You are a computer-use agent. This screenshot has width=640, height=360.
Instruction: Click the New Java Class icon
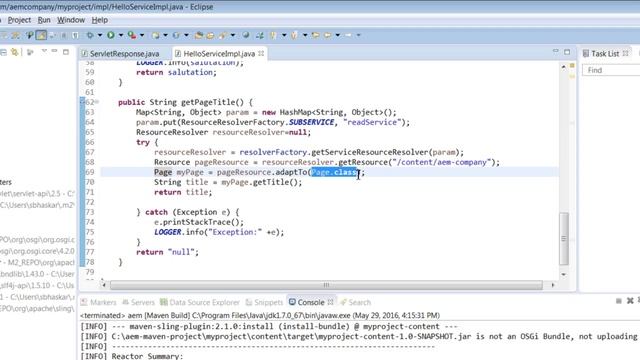[x=176, y=35]
